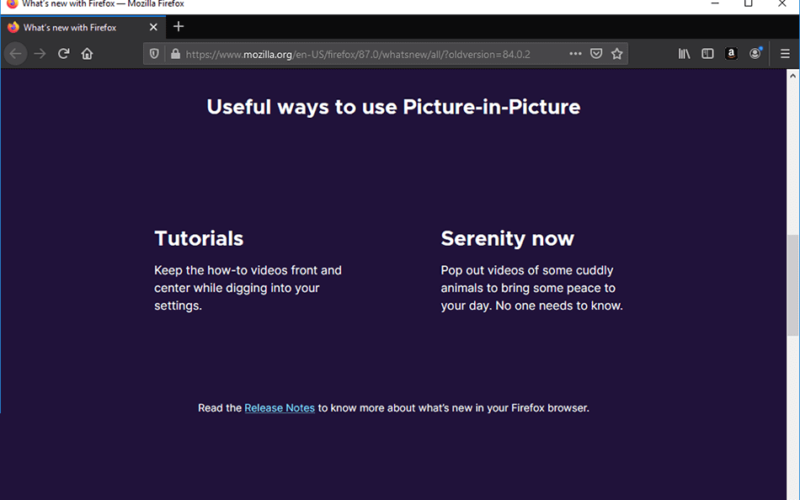Save page to Pocket
This screenshot has width=800, height=500.
(596, 54)
